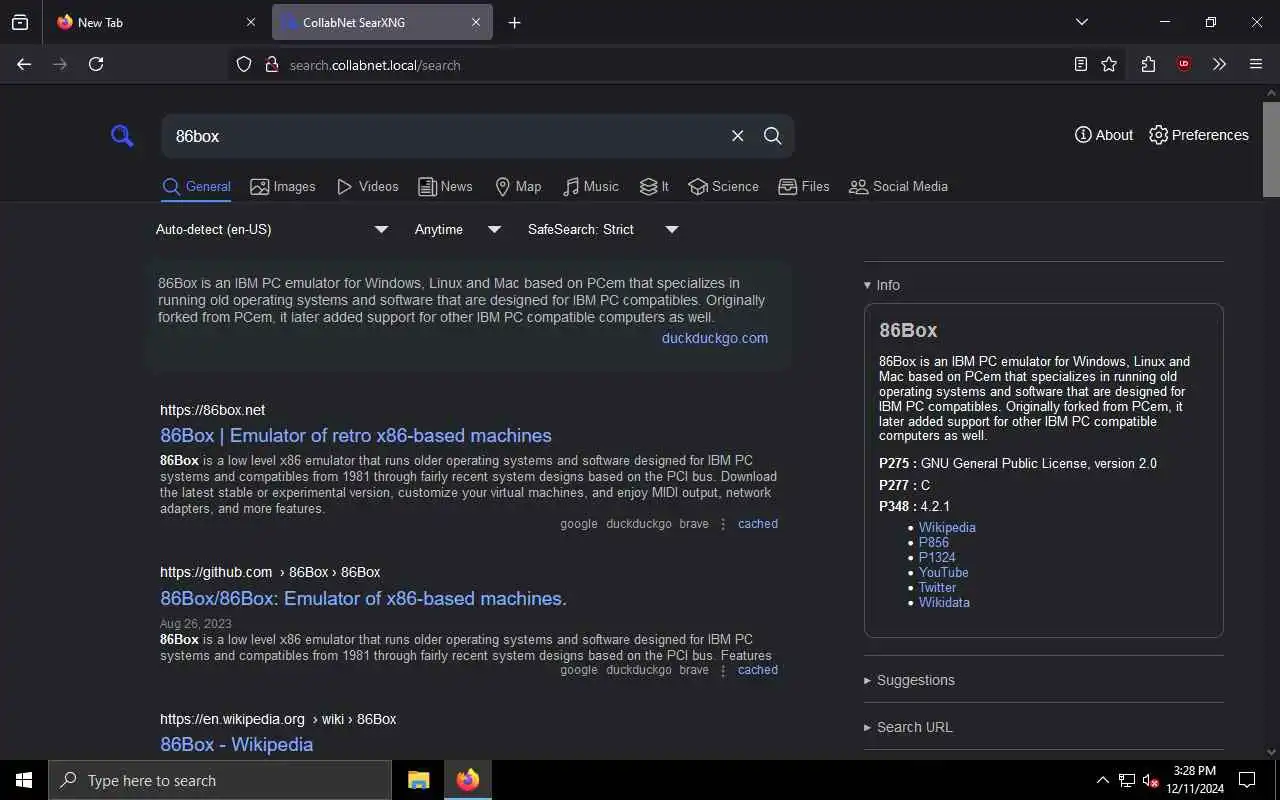This screenshot has height=800, width=1280.
Task: Open Wikidata link in Info panel
Action: pyautogui.click(x=944, y=602)
